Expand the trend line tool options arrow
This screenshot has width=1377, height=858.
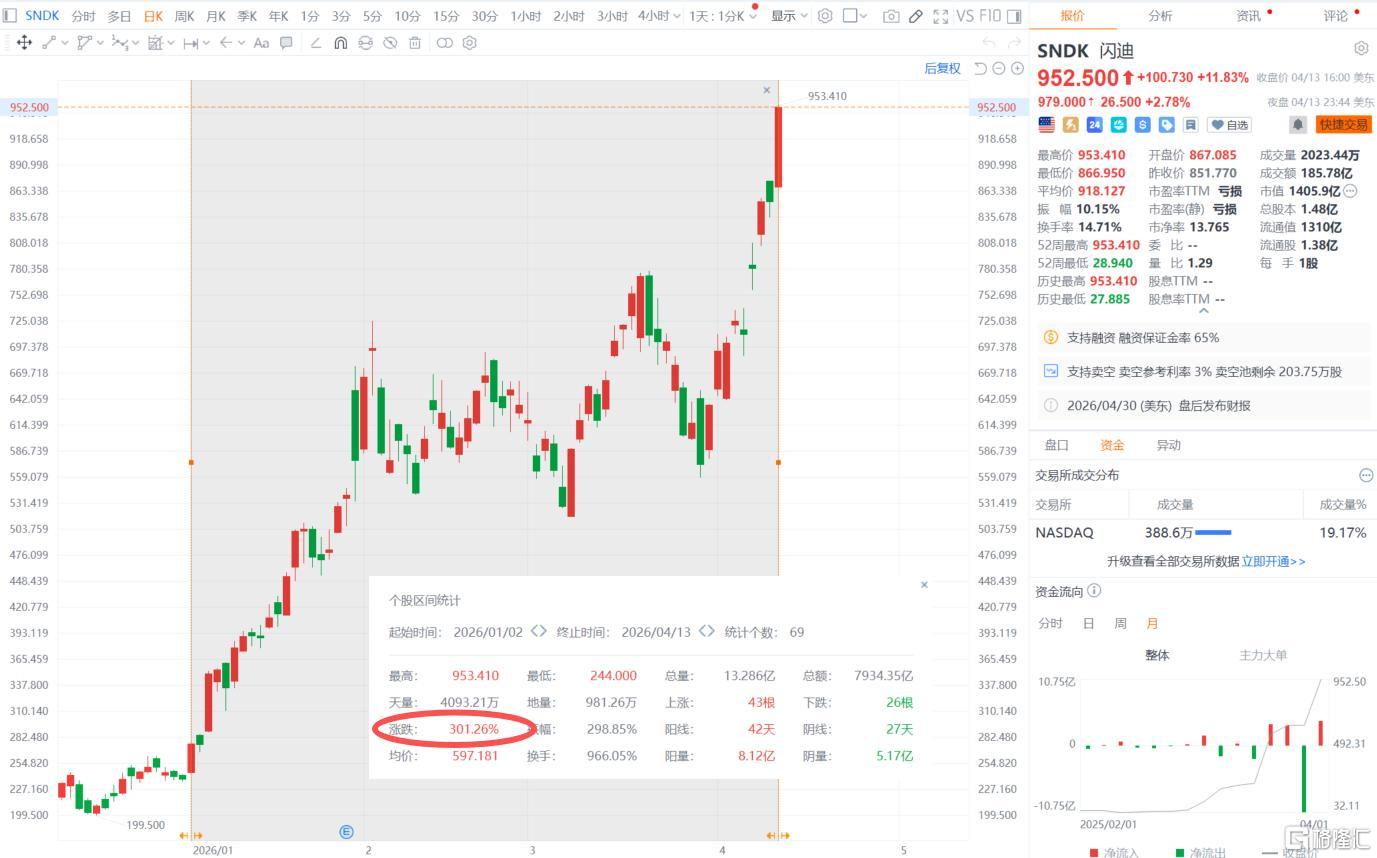pos(65,43)
